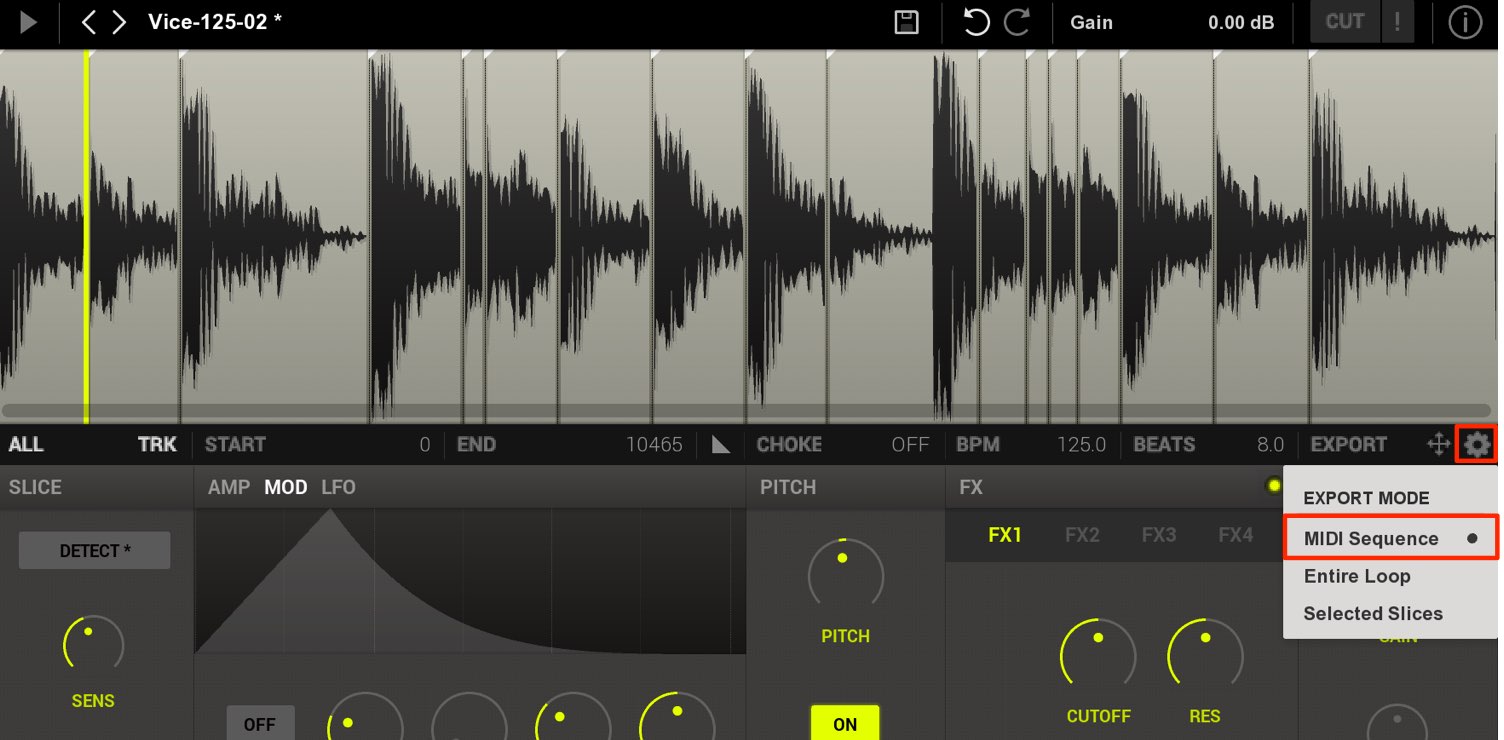Click the CUTOFF knob

pos(1098,654)
